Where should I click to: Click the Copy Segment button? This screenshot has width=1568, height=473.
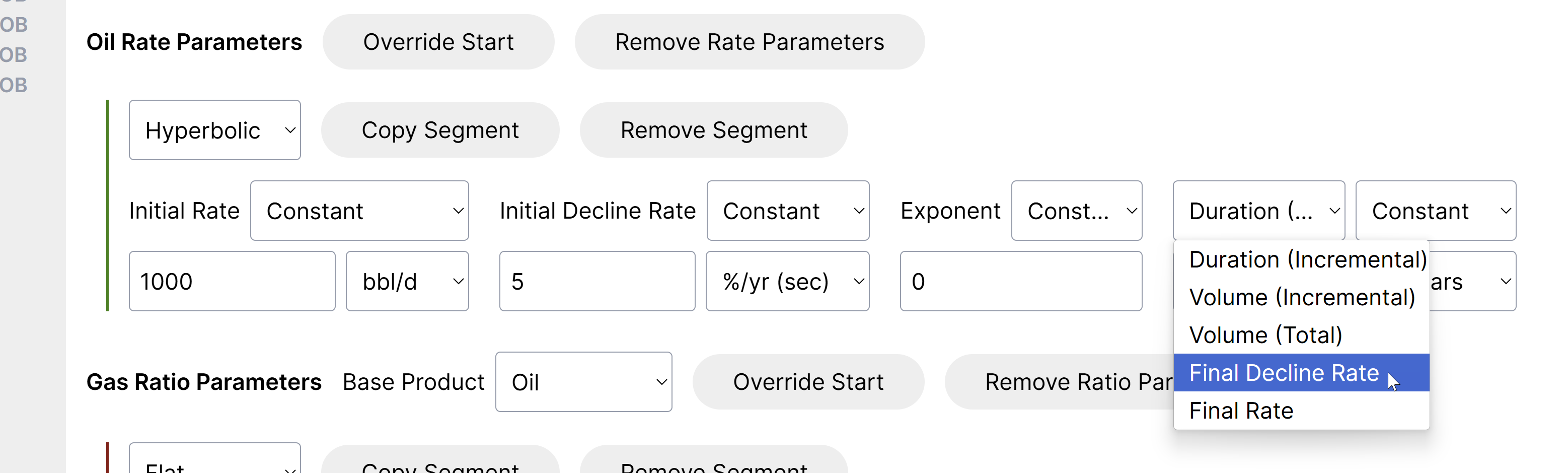[x=439, y=130]
